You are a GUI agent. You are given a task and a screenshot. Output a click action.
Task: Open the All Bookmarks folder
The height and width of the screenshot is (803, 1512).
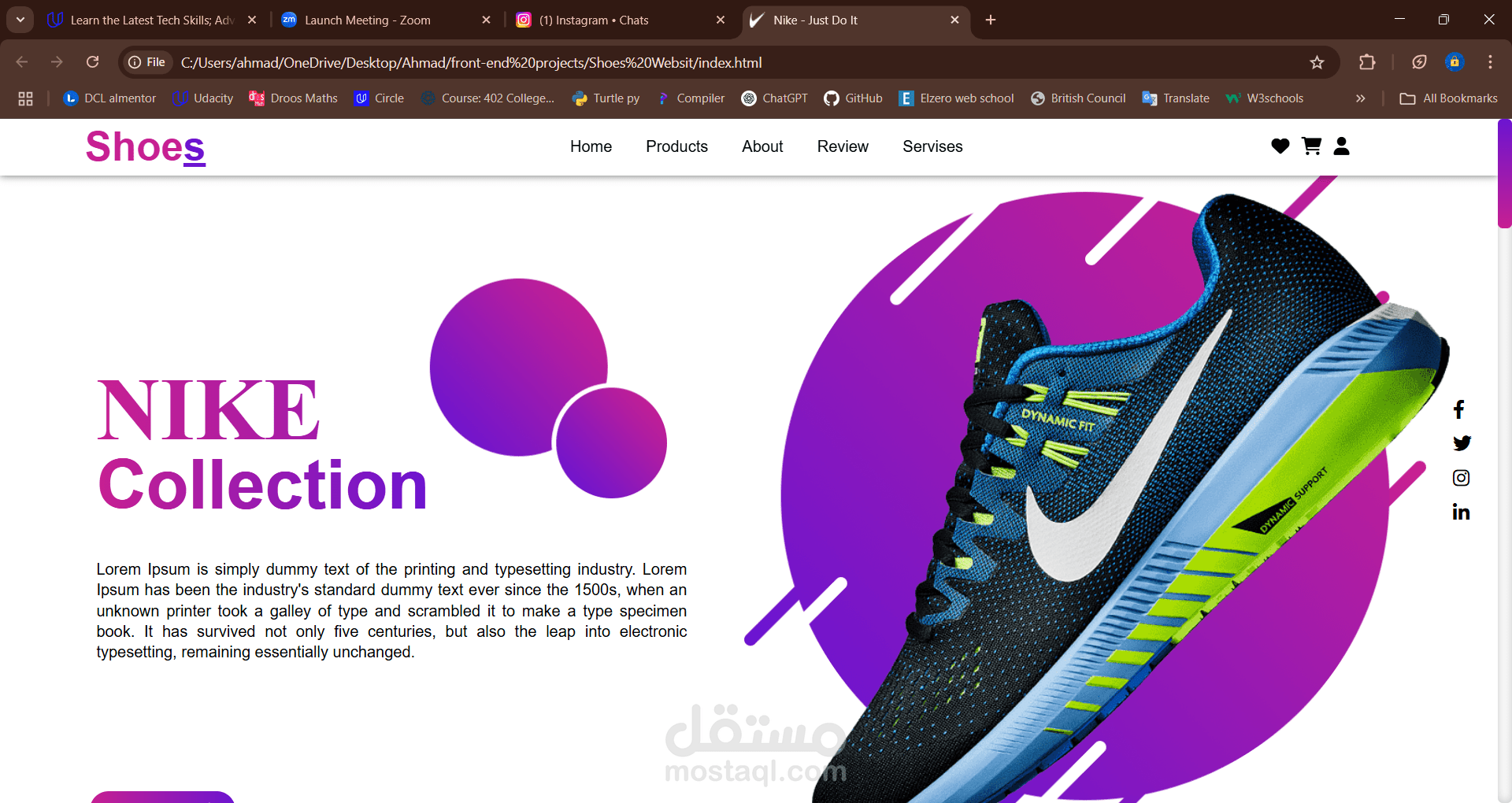pyautogui.click(x=1449, y=98)
